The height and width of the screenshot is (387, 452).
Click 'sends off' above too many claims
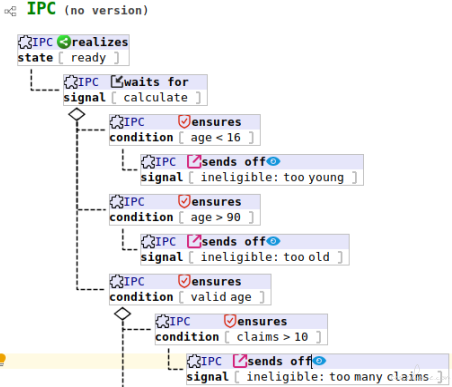coord(279,361)
